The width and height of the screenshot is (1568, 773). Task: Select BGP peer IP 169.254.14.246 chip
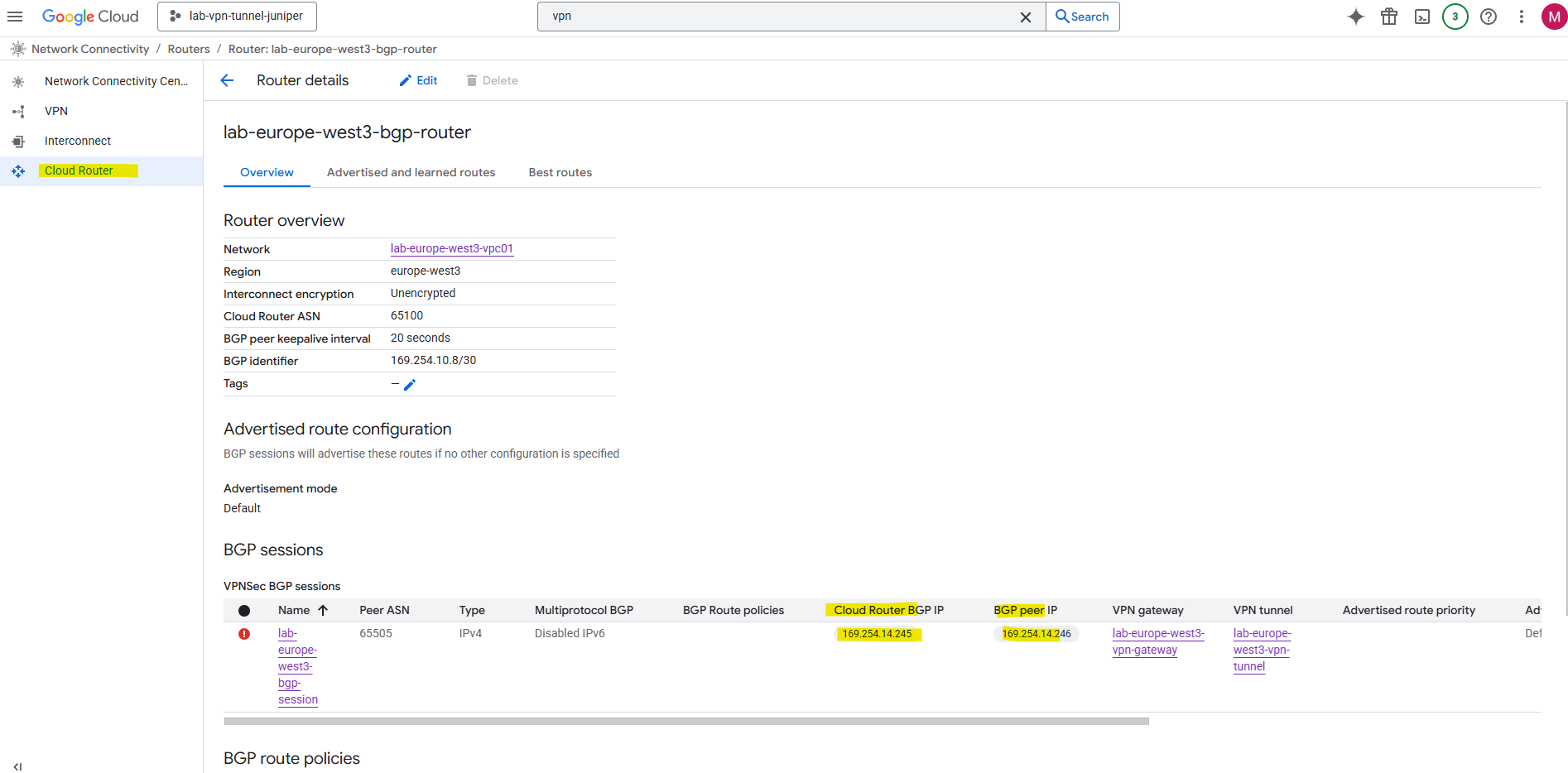1037,634
